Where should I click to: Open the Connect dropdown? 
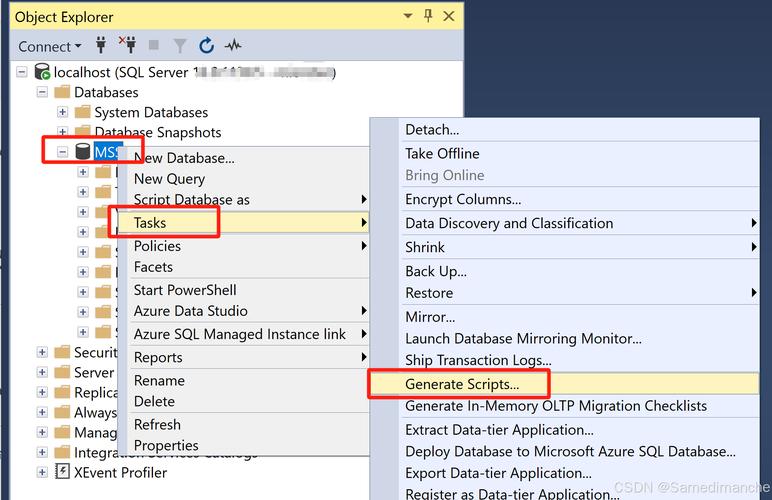[50, 46]
